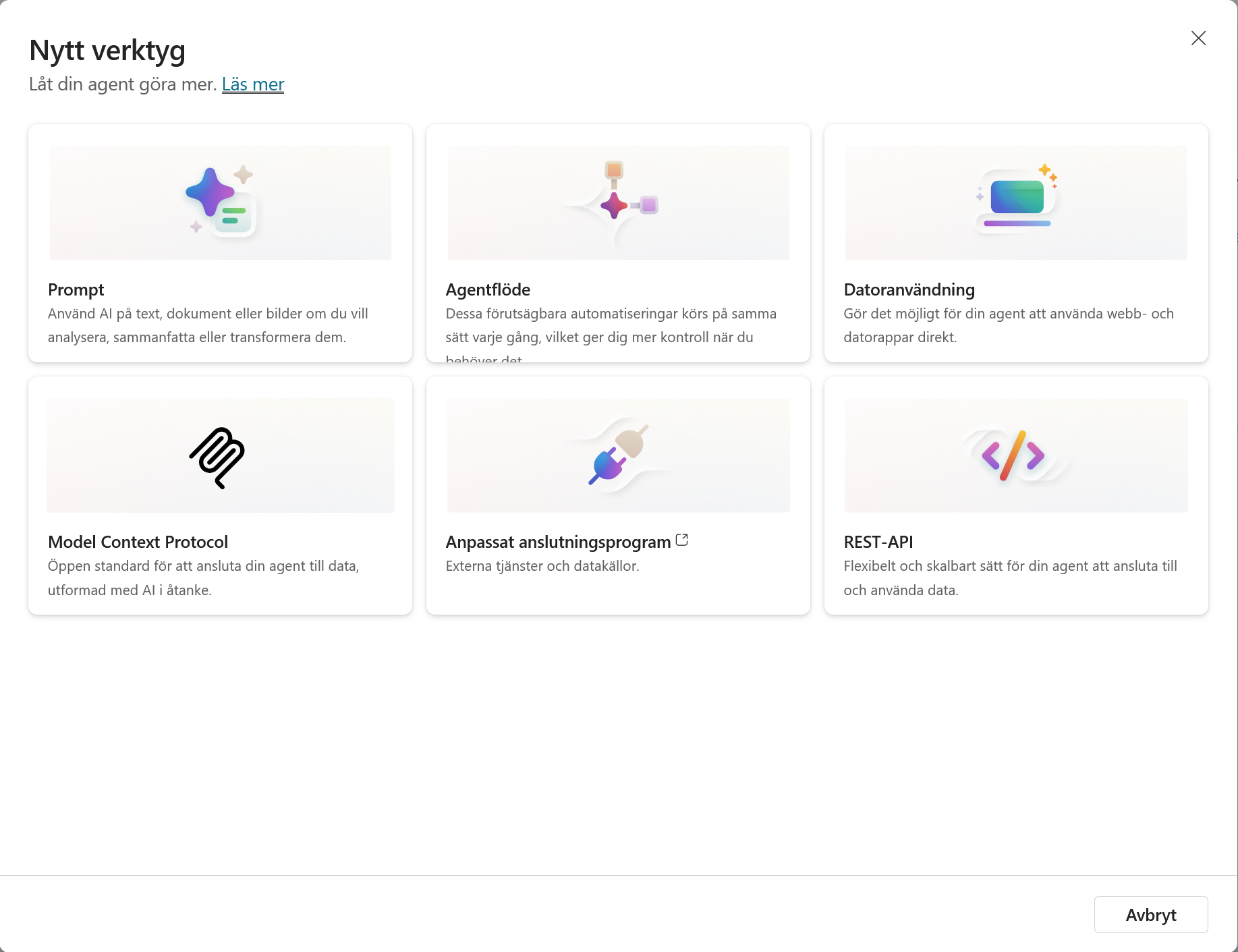Click description 'Gör det möjligt för din agent'

(x=1009, y=325)
